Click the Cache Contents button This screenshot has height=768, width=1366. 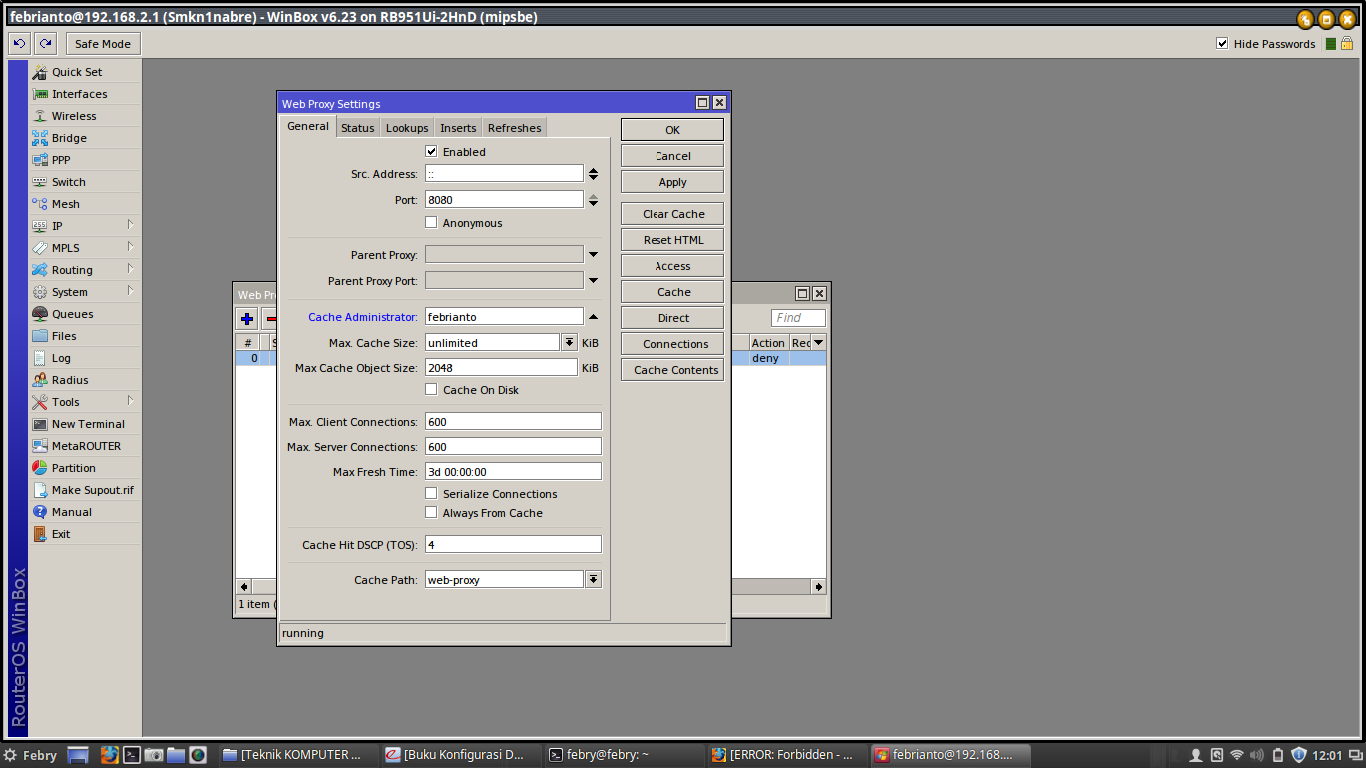click(672, 370)
